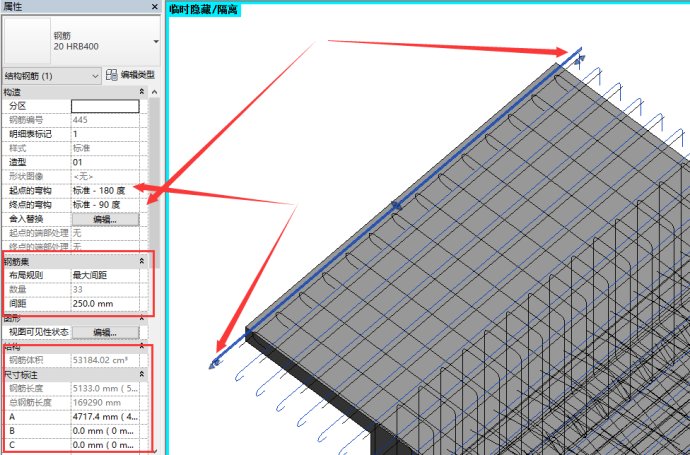Open the 结构钢筋 (1) filter dropdown
The image size is (690, 455).
[x=96, y=75]
